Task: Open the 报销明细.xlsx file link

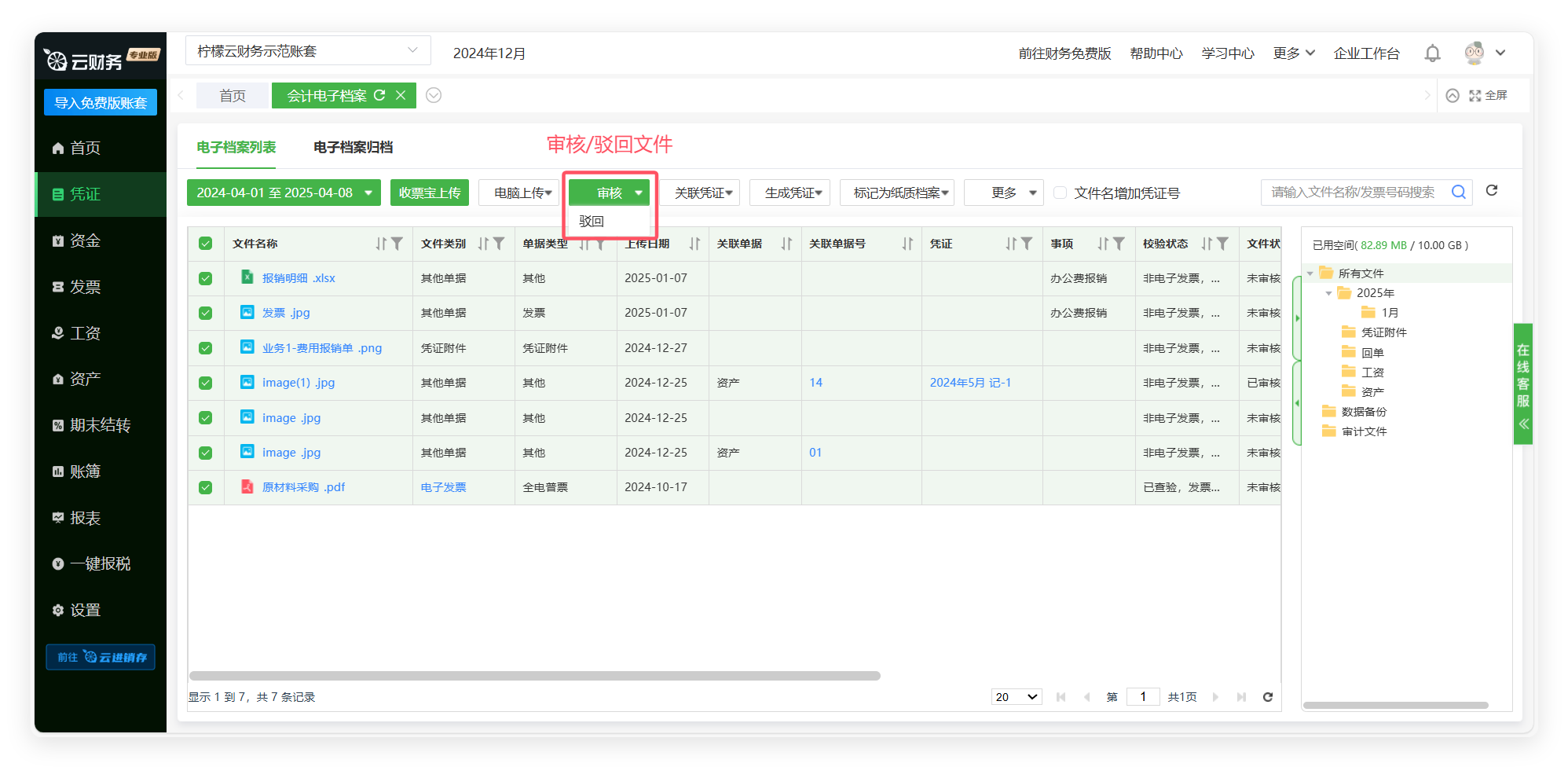Action: 299,278
